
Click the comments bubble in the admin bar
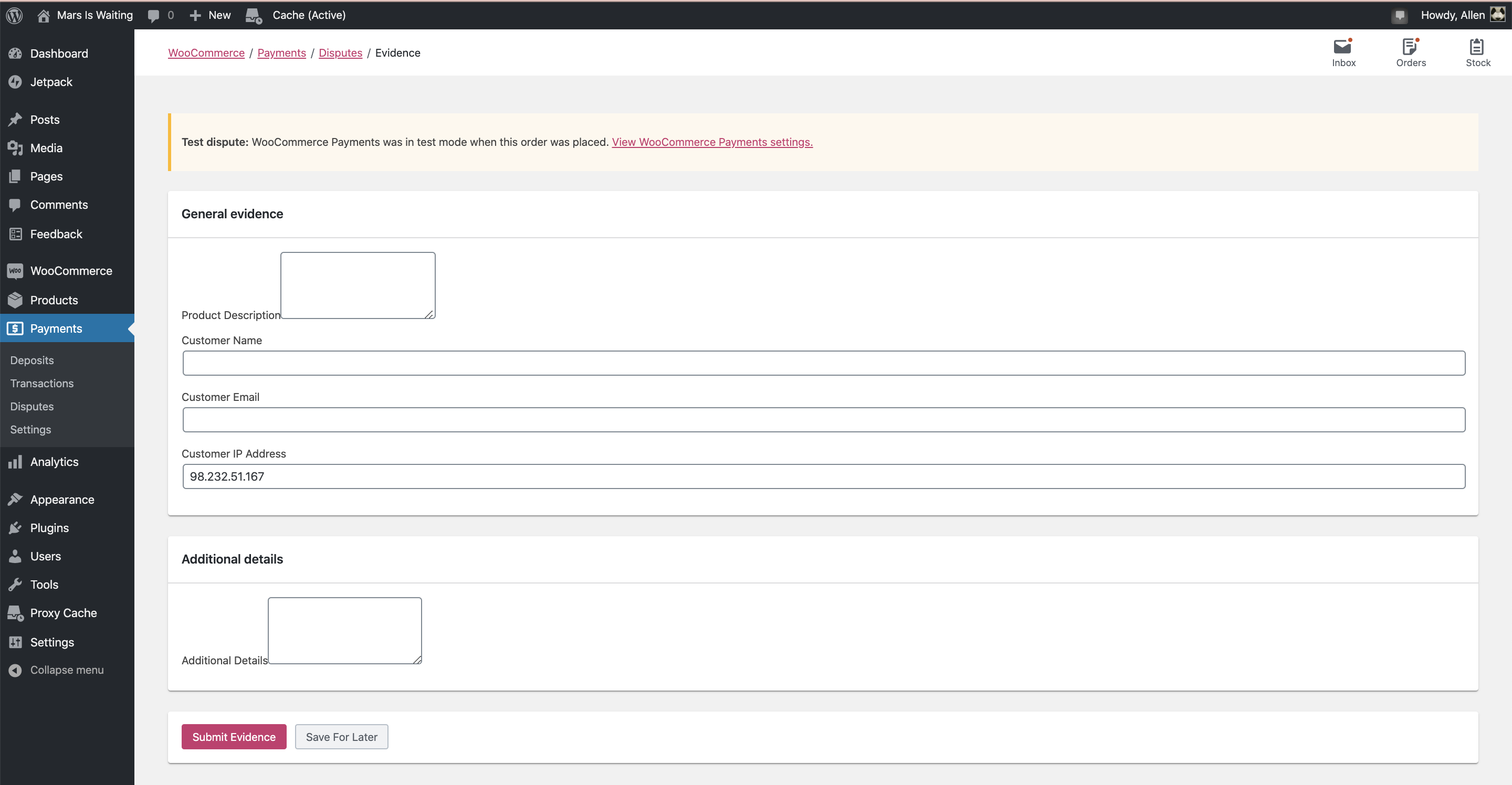(x=154, y=15)
